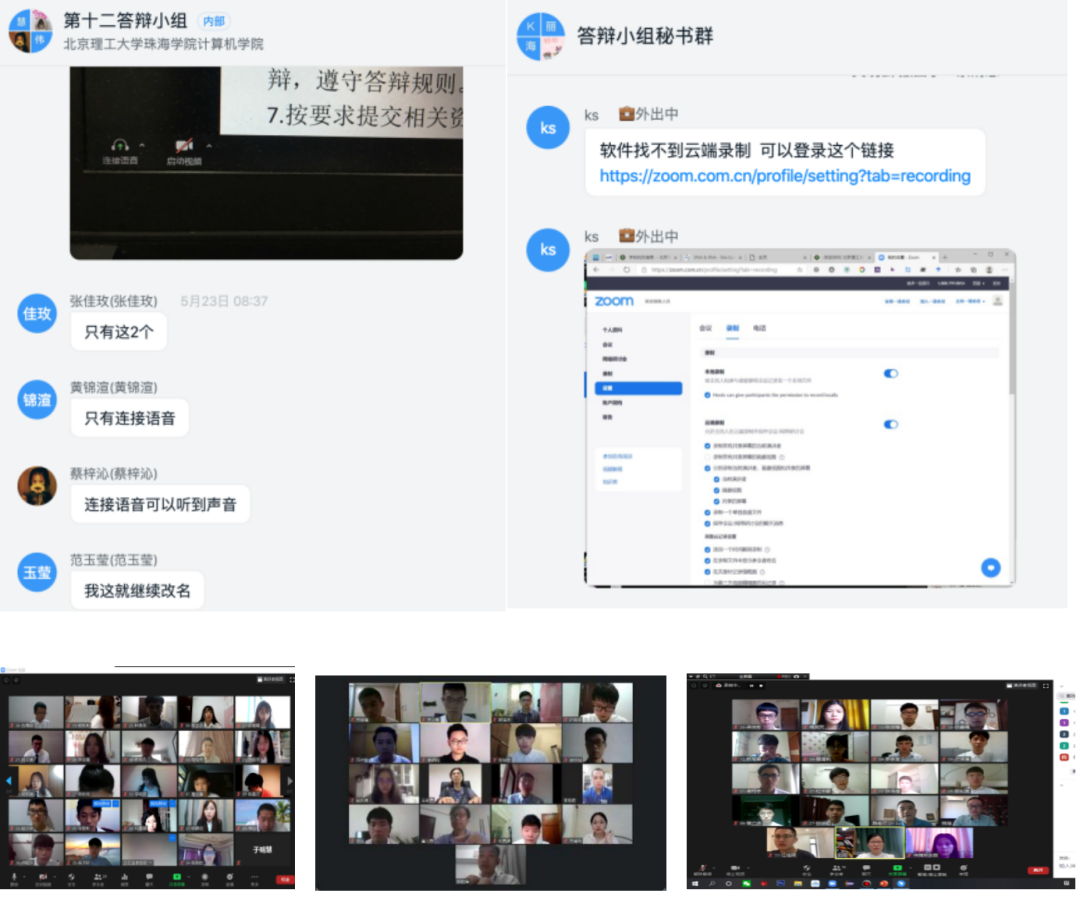Go to next page of video gallery
The image size is (1080, 897).
pyautogui.click(x=290, y=781)
